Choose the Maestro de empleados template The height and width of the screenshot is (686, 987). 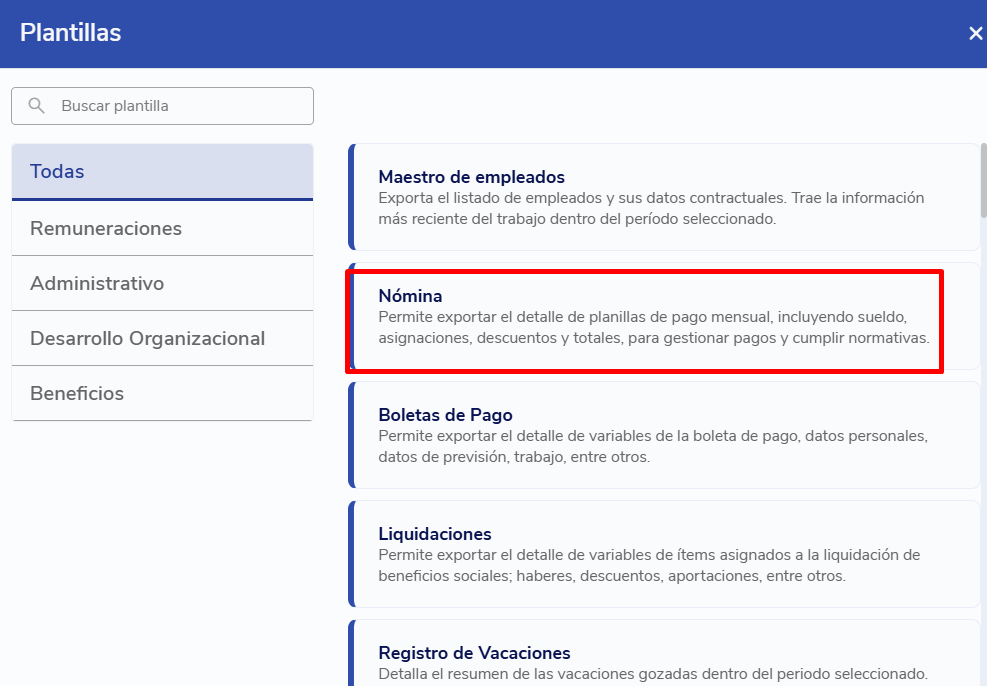[471, 177]
